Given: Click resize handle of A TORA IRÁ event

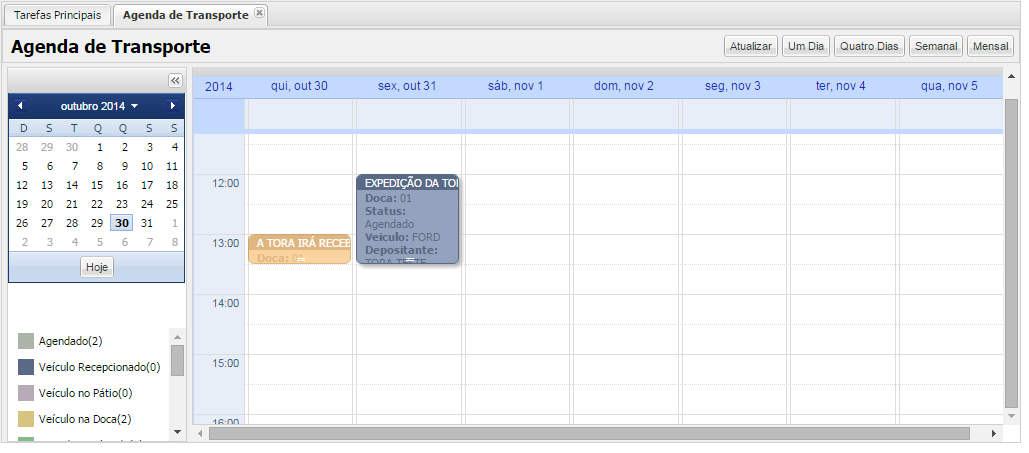Looking at the screenshot, I should click(301, 259).
